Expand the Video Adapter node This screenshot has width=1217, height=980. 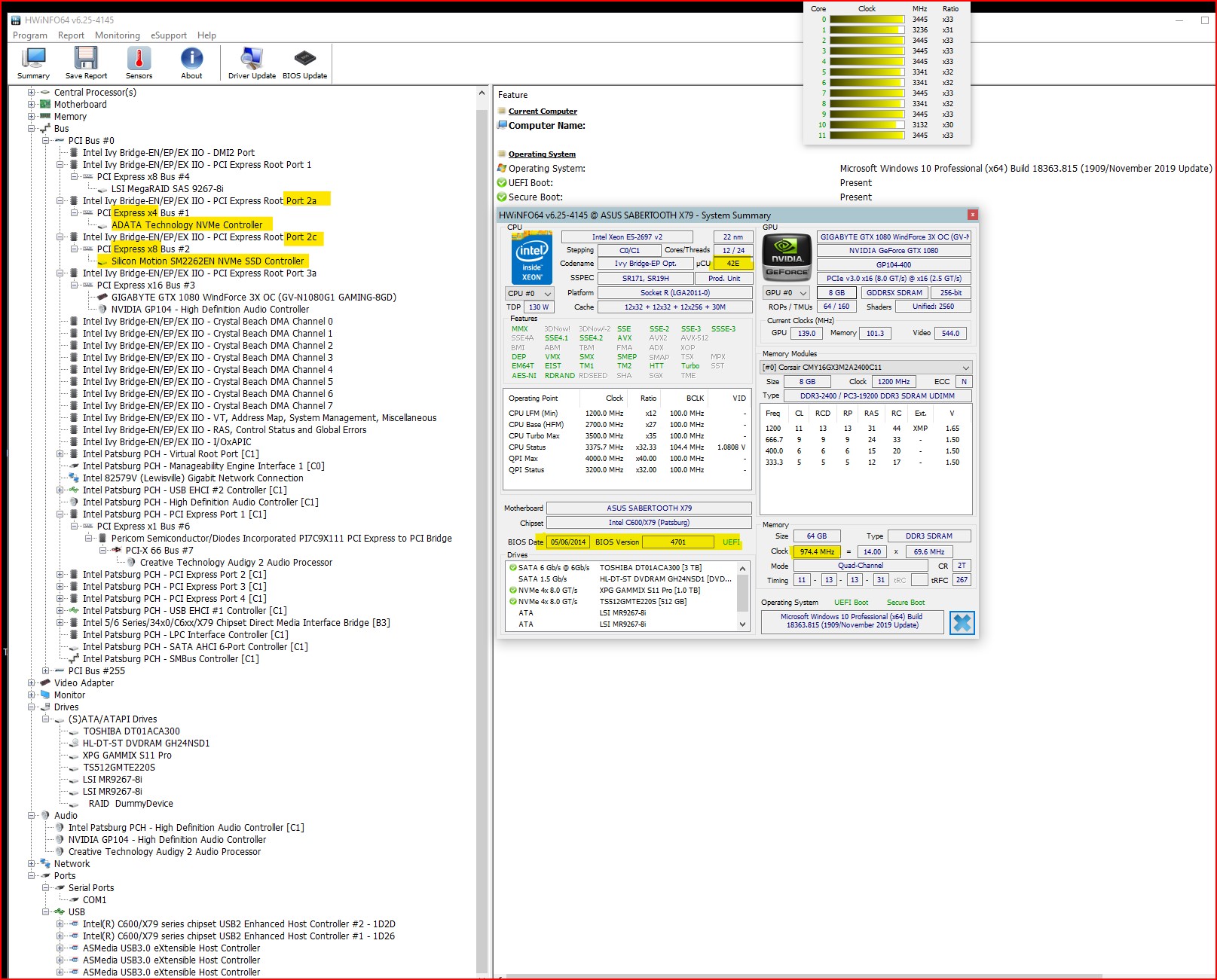pyautogui.click(x=32, y=683)
